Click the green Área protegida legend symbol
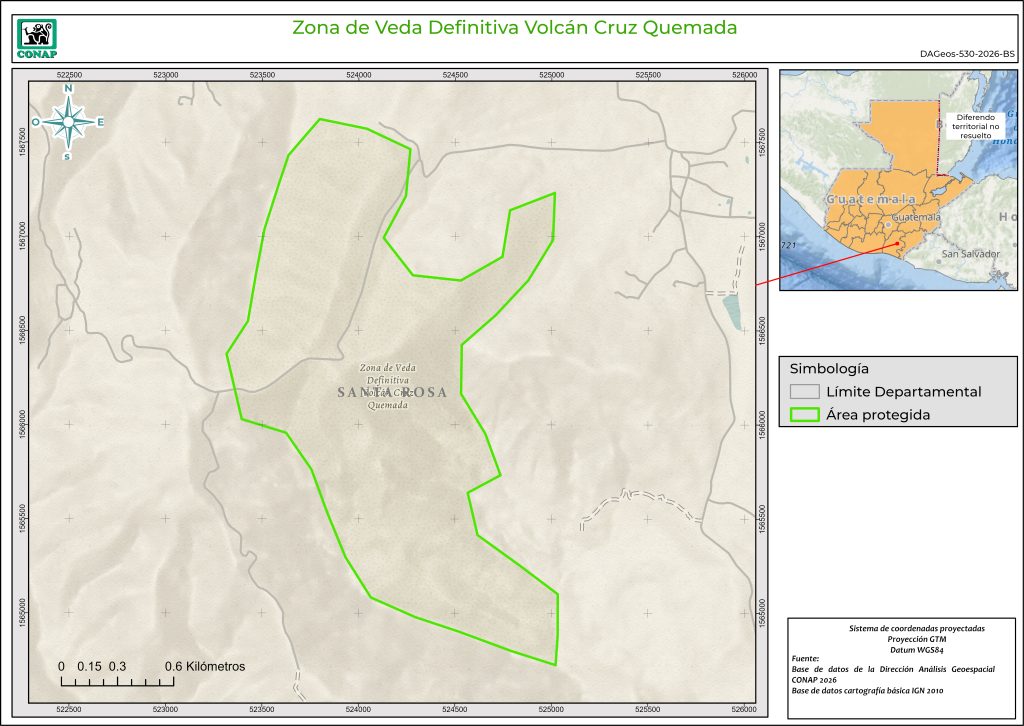The image size is (1024, 726). [804, 416]
